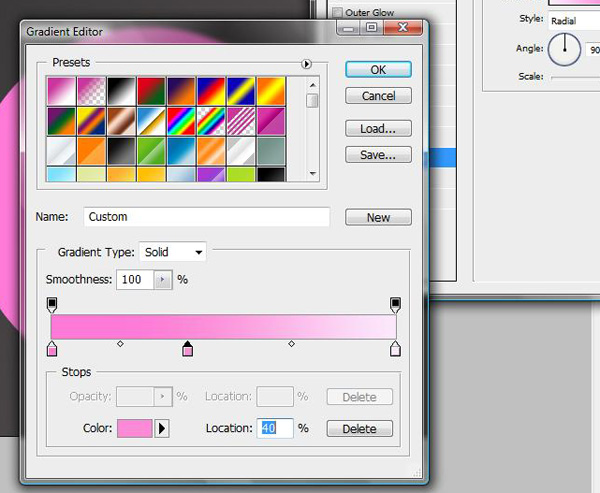Choose the chrome blue-white-gold preset
This screenshot has height=493, width=600.
coord(151,121)
